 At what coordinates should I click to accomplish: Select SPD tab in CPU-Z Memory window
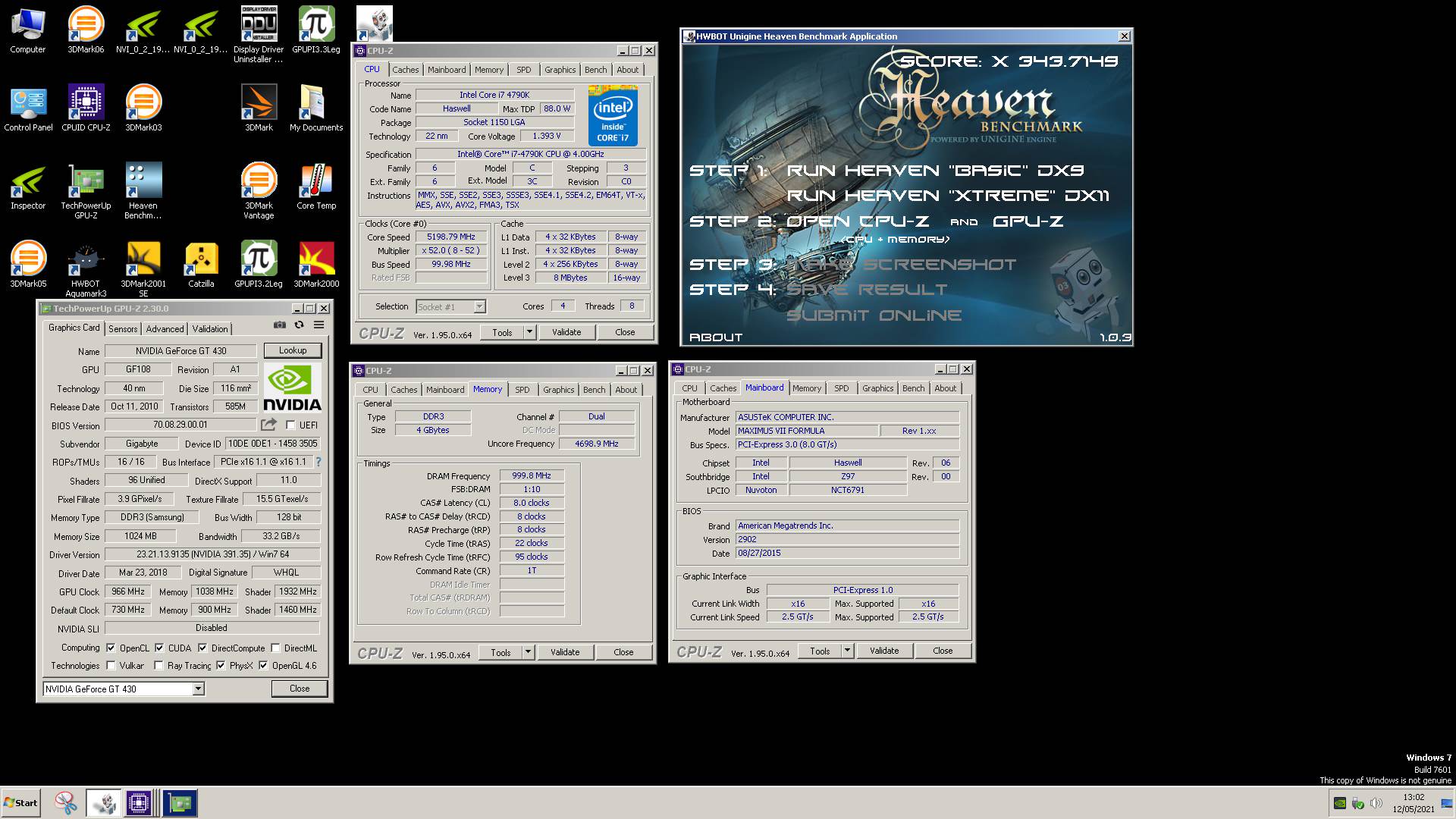coord(522,390)
